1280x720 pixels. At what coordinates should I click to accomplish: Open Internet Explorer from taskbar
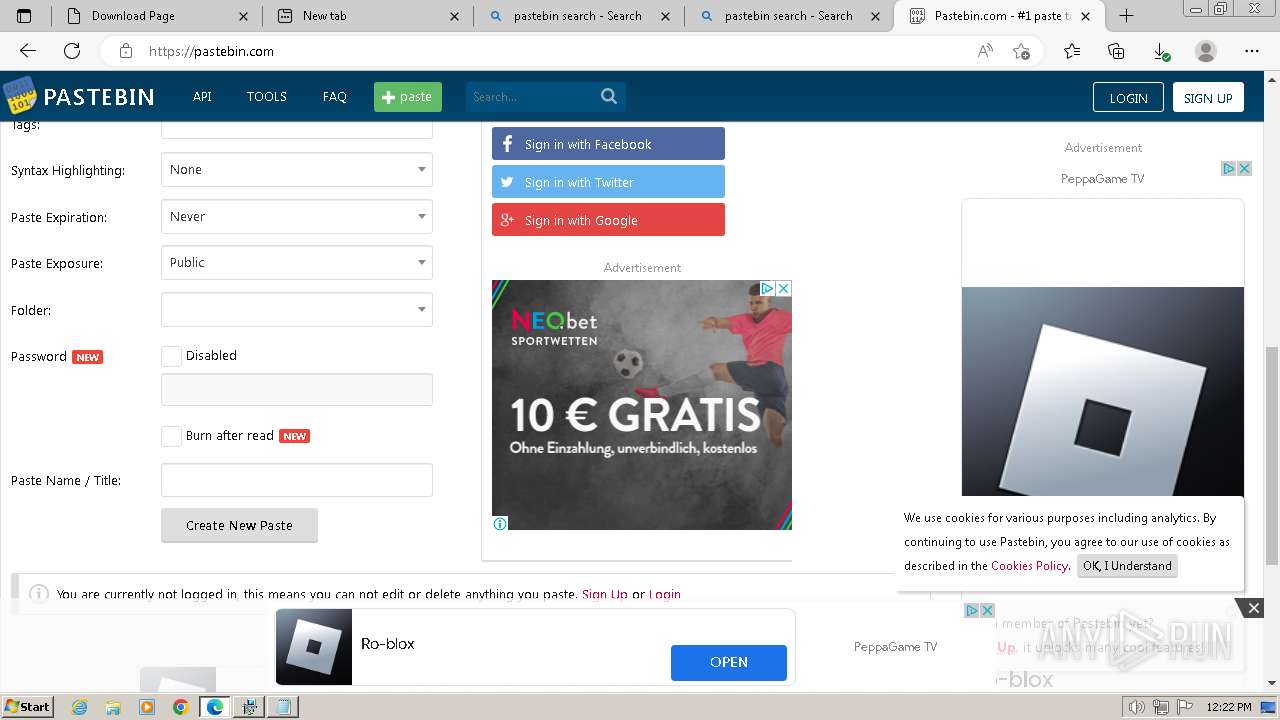80,707
